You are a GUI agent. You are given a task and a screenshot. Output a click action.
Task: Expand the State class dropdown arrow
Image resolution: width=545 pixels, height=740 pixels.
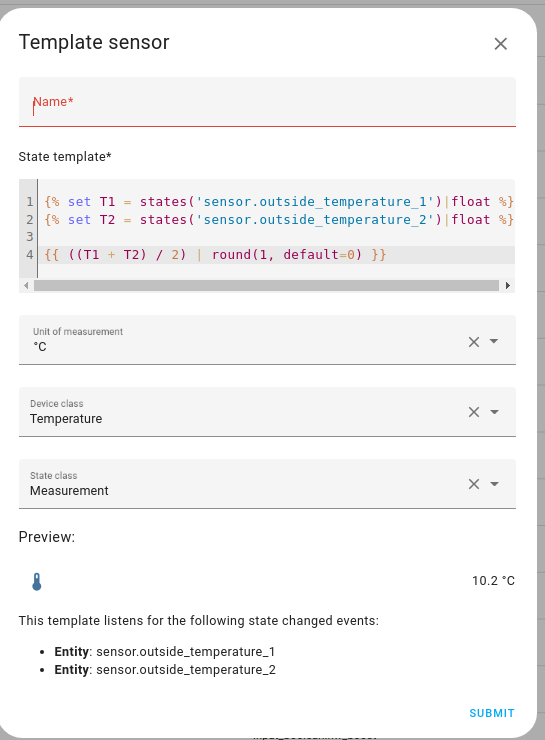[494, 484]
